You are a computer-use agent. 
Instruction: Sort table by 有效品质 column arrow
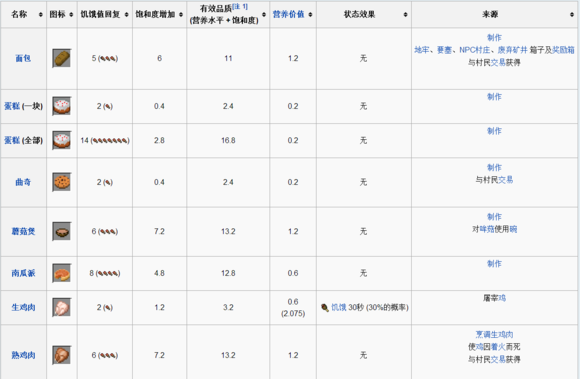pyautogui.click(x=264, y=14)
